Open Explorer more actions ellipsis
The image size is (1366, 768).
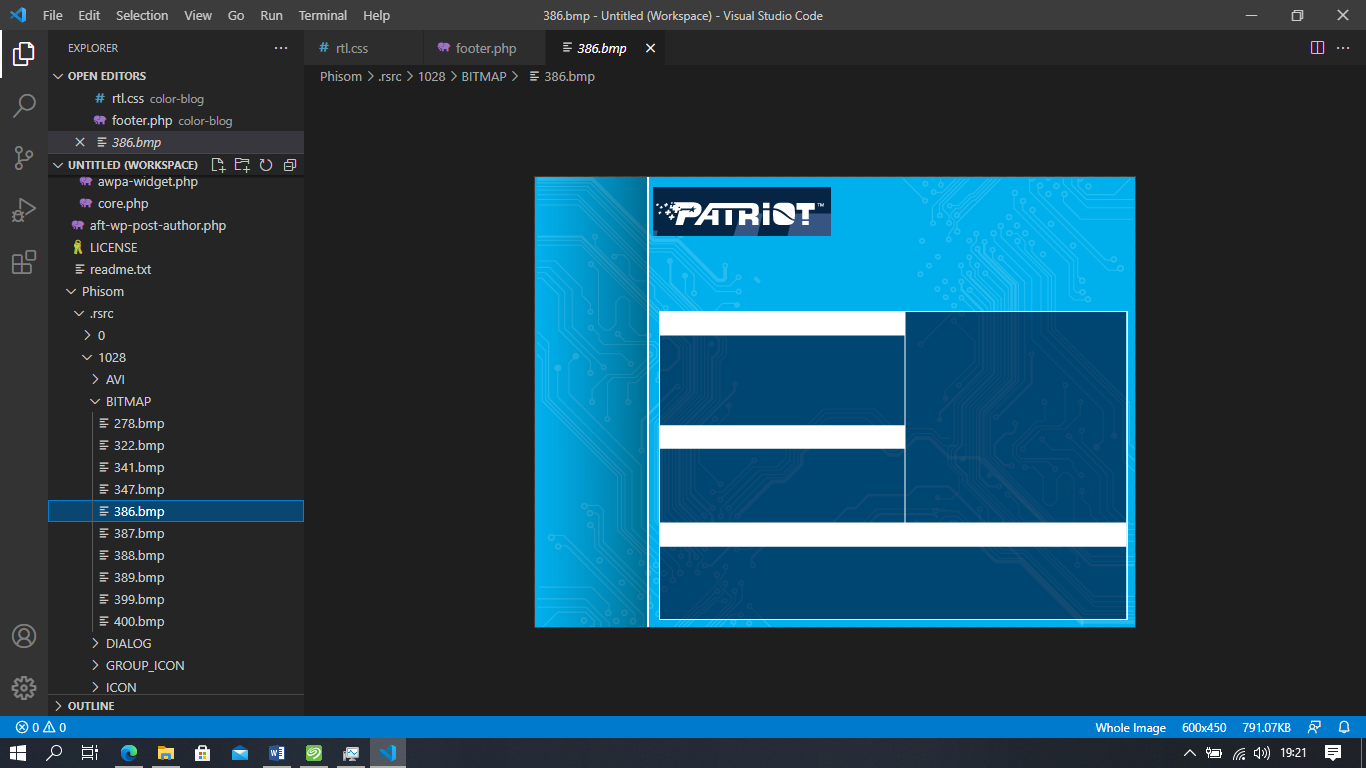click(x=281, y=48)
